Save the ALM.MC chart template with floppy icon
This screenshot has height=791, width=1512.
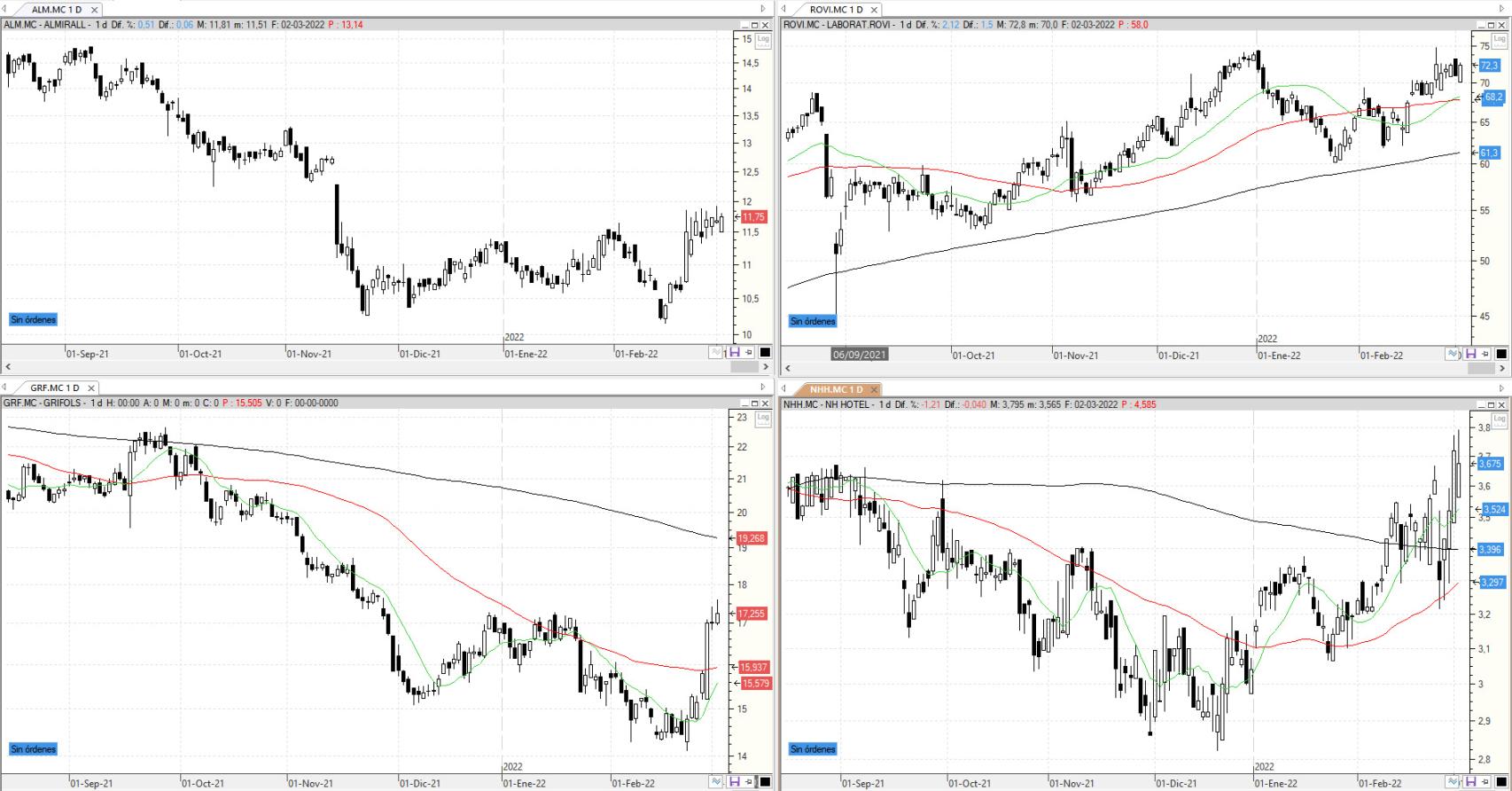point(734,352)
